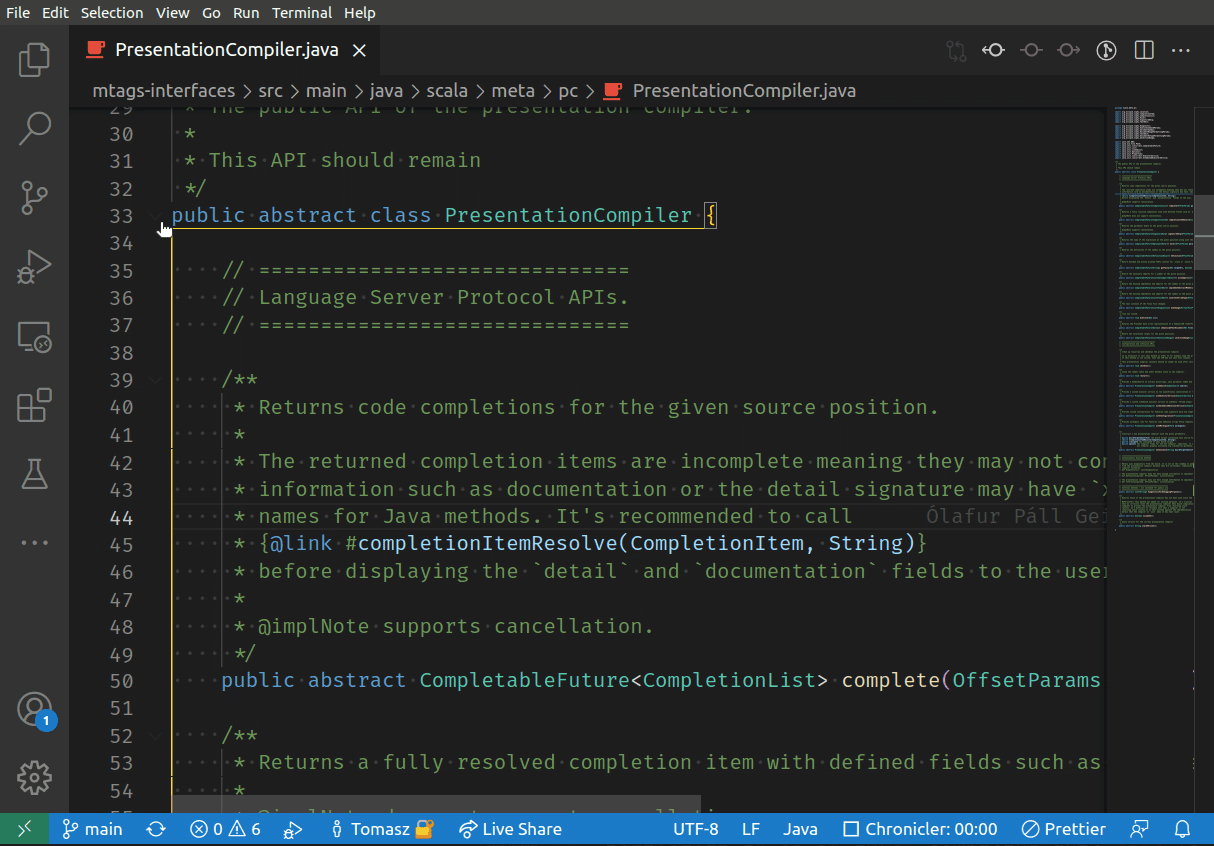Expand the main breadcrumb segment
The image size is (1214, 846).
pos(326,91)
